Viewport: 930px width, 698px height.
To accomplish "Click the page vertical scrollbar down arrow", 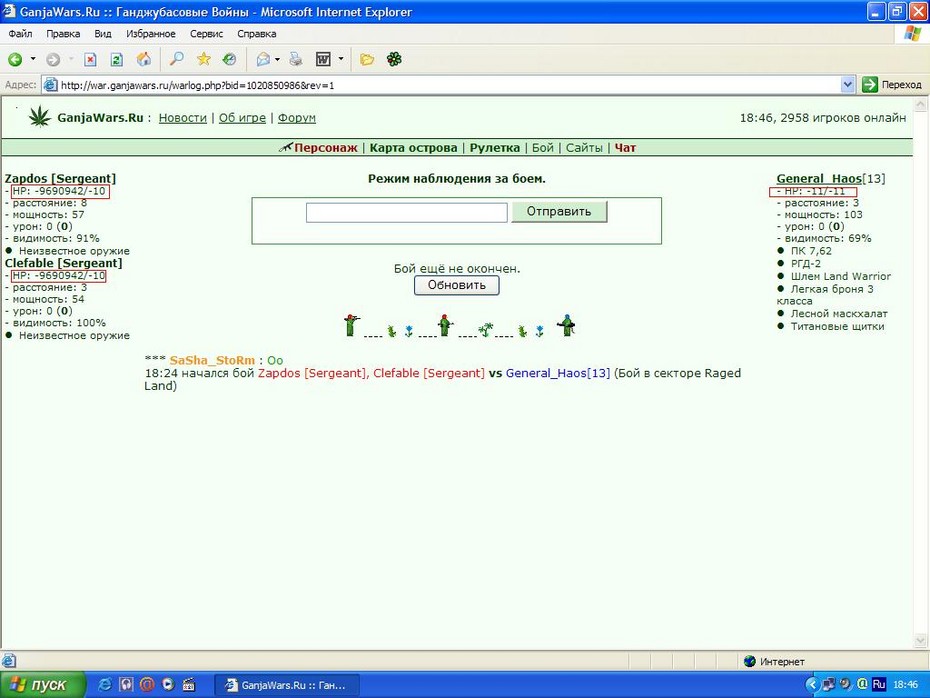I will click(x=921, y=640).
